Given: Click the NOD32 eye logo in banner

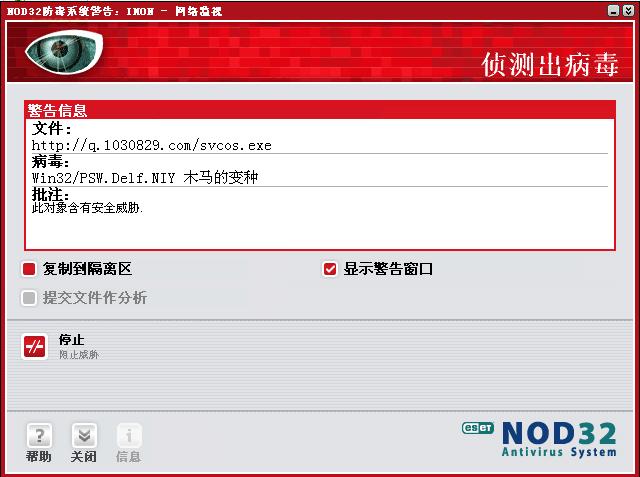Looking at the screenshot, I should (64, 51).
